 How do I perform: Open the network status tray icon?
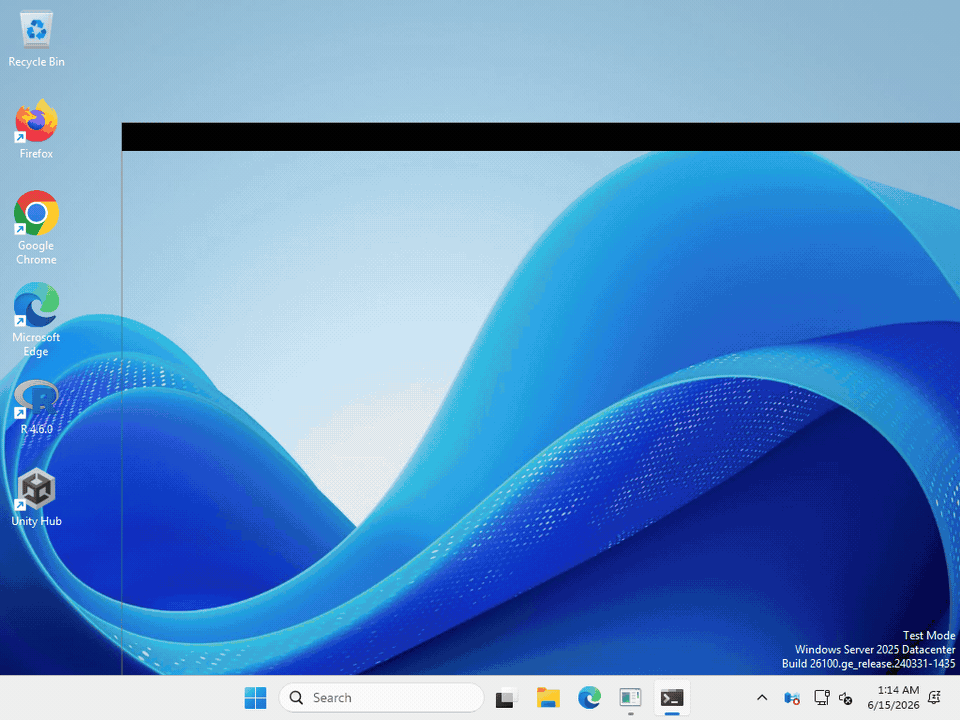822,697
